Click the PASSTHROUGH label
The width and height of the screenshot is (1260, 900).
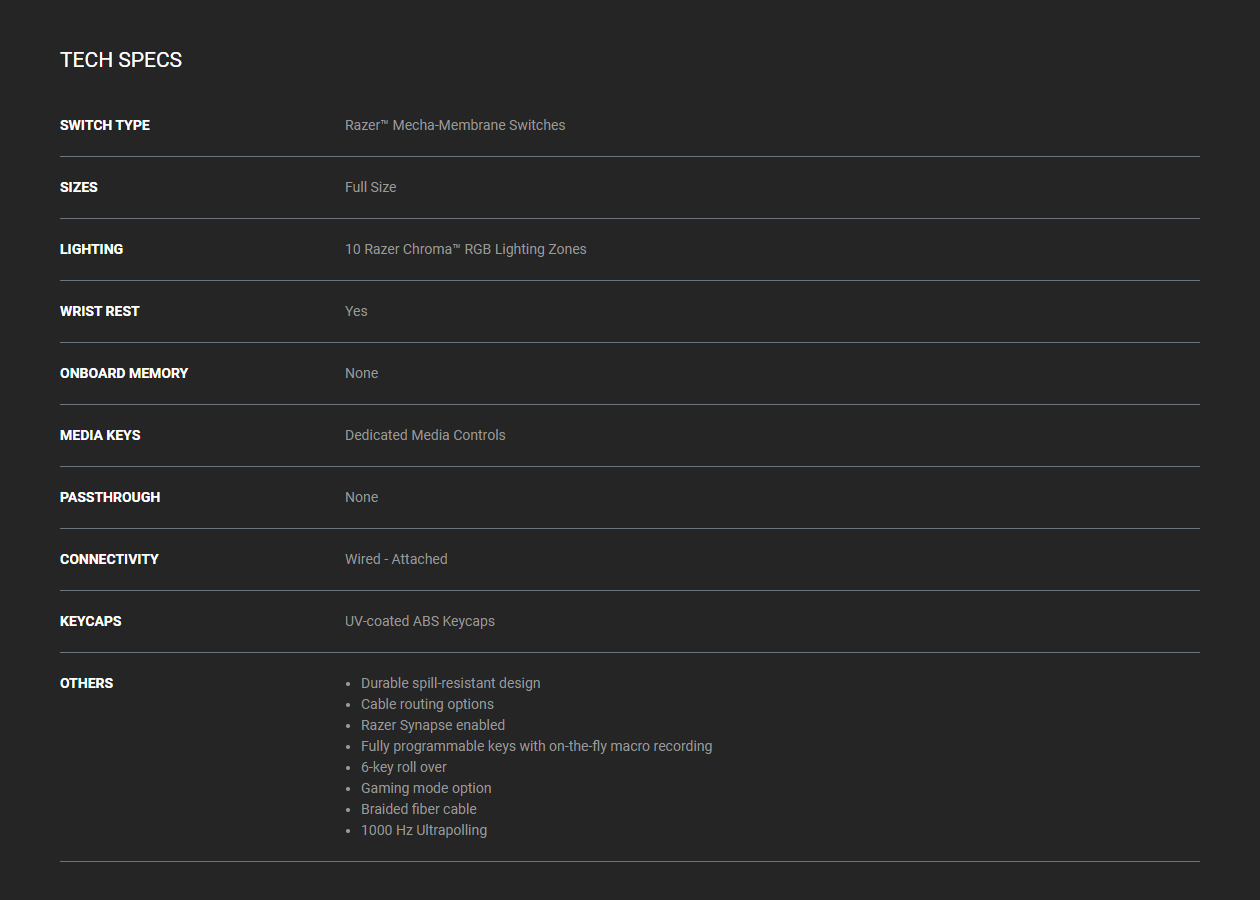pos(110,497)
